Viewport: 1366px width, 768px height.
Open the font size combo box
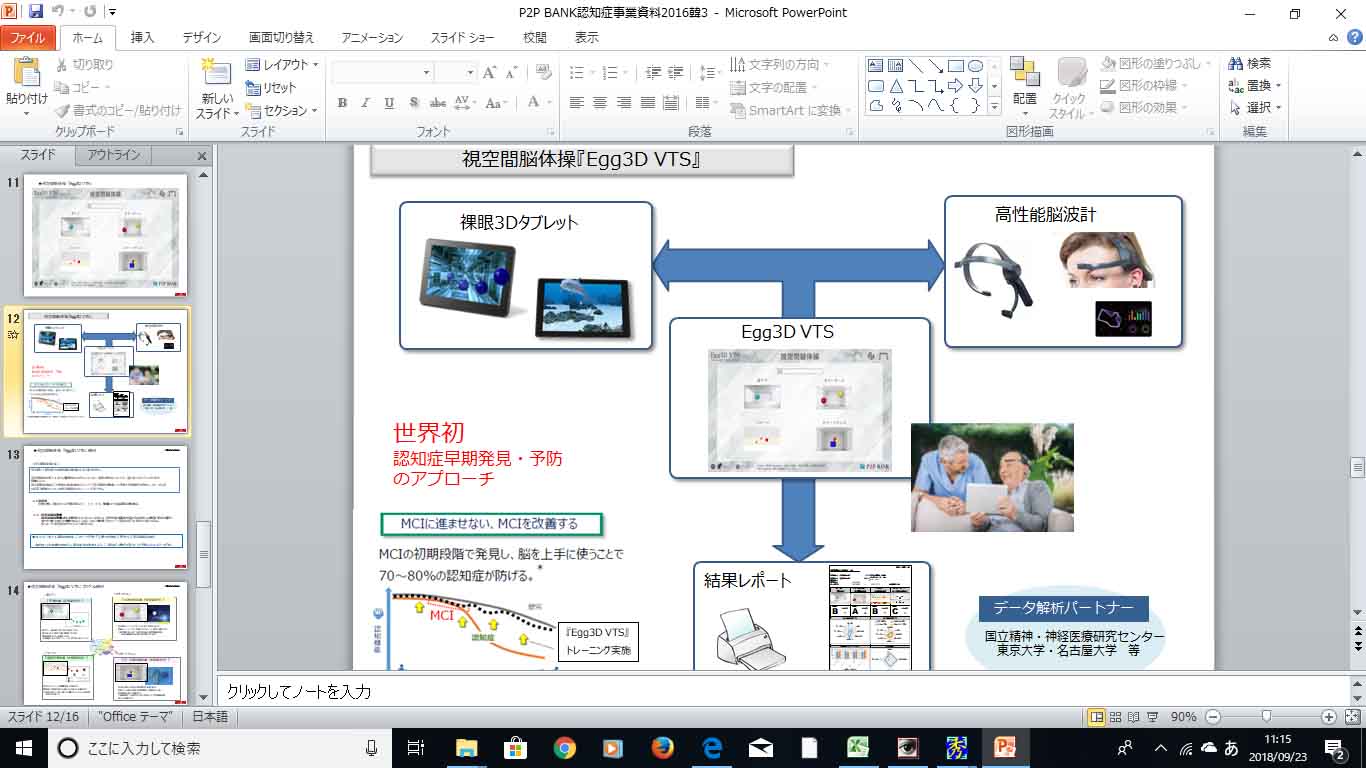coord(456,72)
